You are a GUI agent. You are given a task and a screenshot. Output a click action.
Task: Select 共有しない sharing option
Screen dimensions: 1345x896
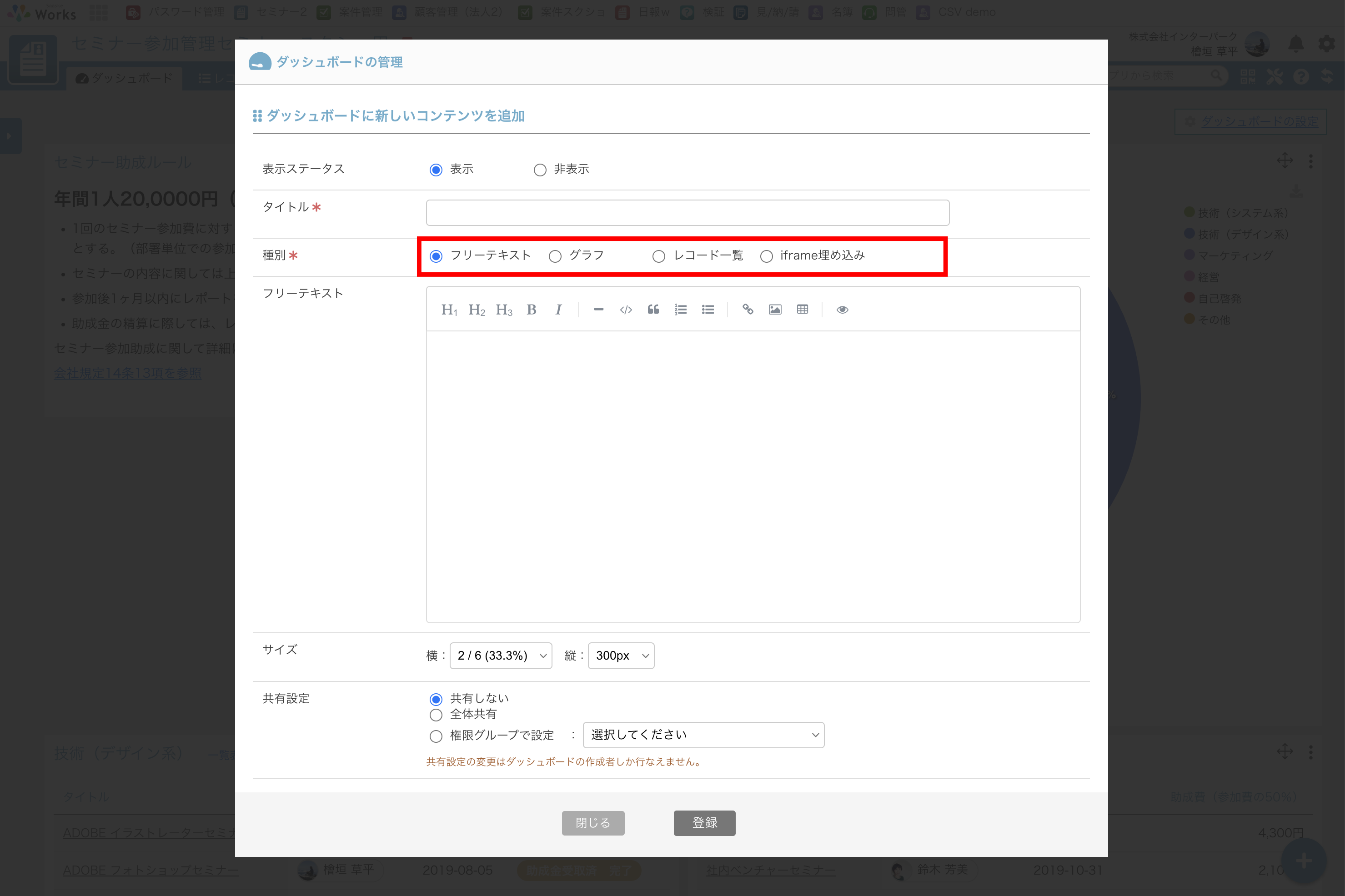436,700
